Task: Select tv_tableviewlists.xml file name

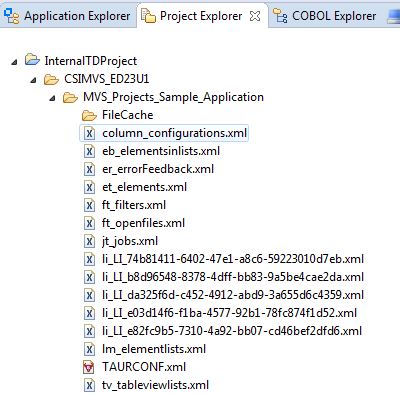Action: click(x=155, y=385)
